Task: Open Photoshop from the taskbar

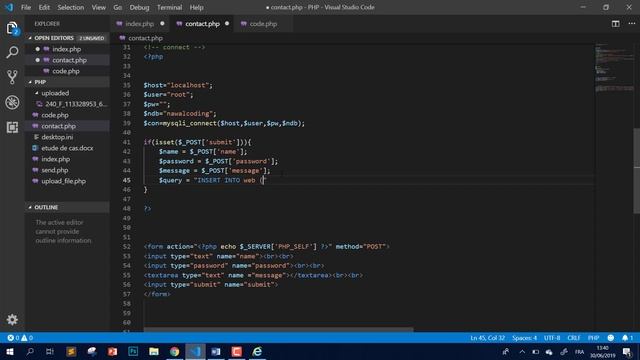Action: click(133, 351)
